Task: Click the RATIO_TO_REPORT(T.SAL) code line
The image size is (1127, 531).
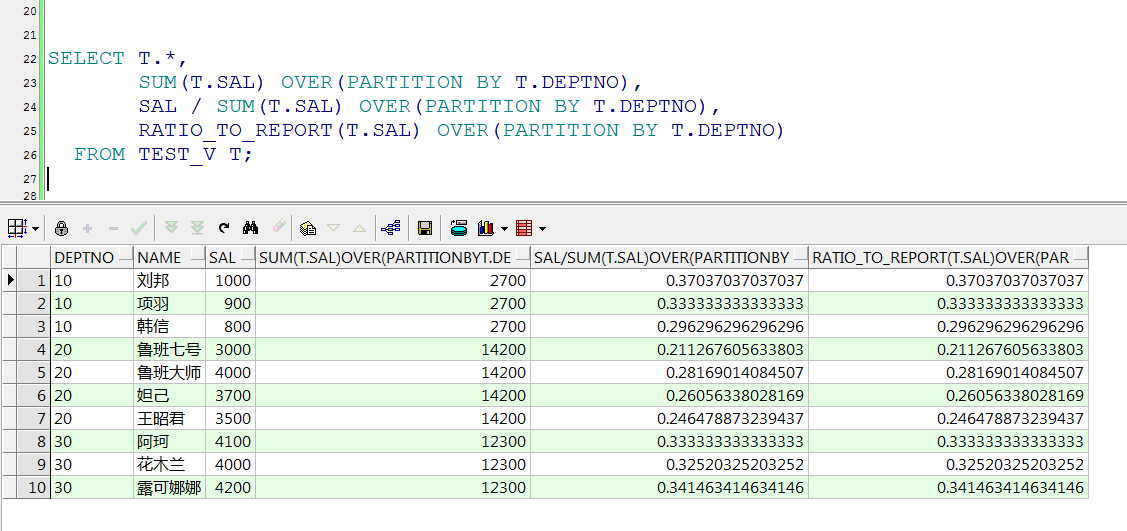Action: click(461, 131)
